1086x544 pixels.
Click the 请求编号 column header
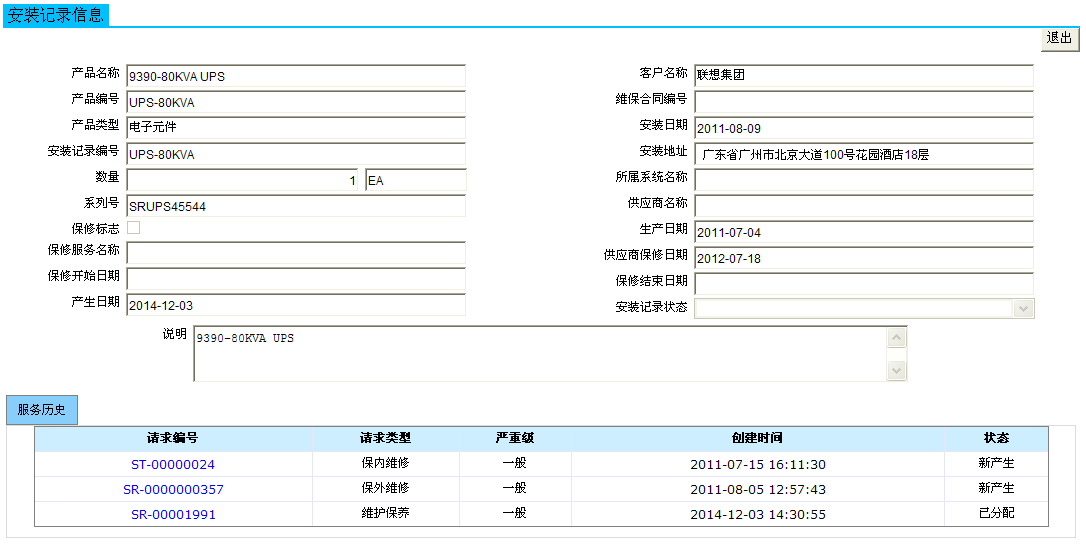tap(173, 439)
